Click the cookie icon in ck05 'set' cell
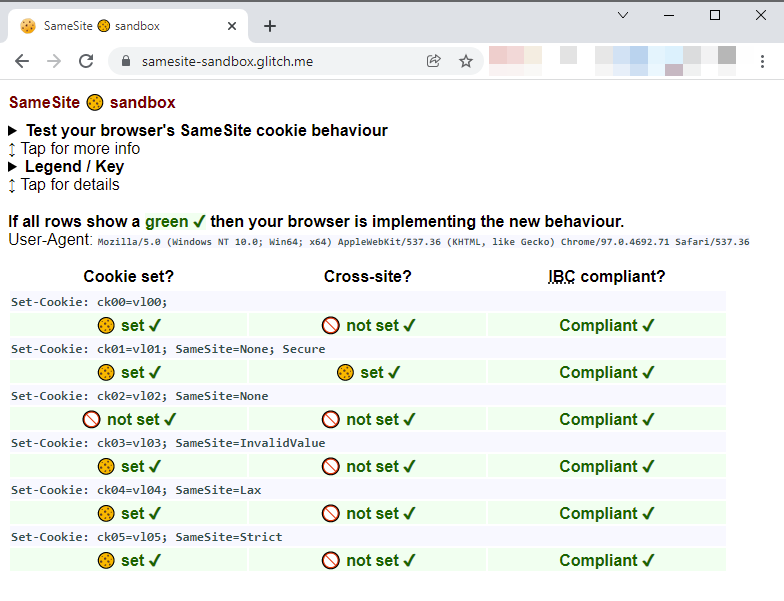This screenshot has height=601, width=784. 106,560
